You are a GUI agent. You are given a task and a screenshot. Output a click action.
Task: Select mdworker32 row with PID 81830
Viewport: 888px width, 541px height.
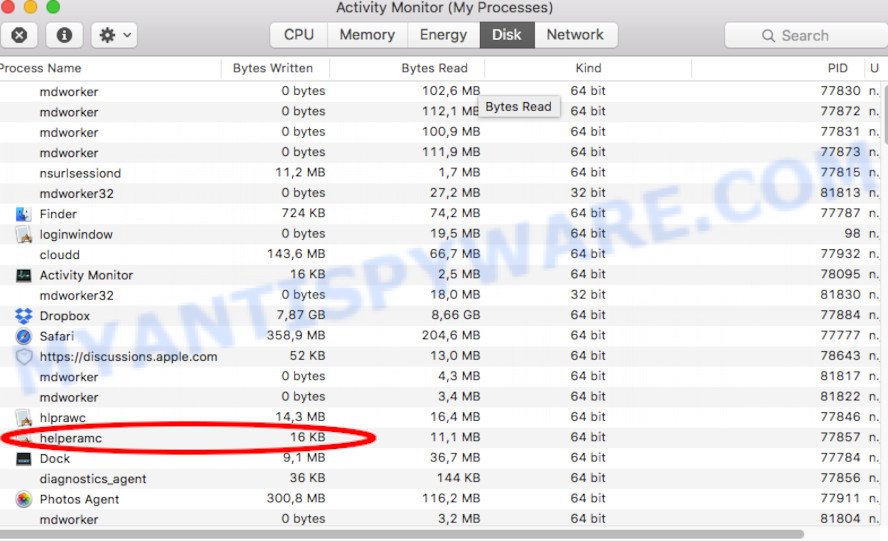click(x=442, y=296)
